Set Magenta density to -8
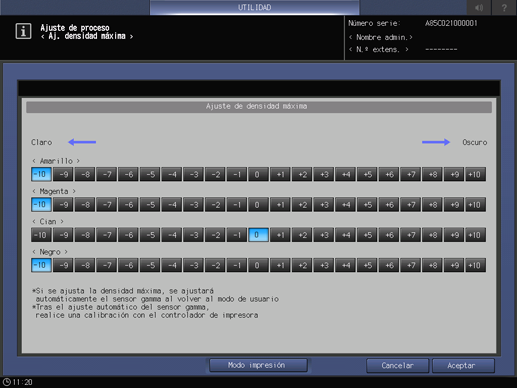 (85, 205)
